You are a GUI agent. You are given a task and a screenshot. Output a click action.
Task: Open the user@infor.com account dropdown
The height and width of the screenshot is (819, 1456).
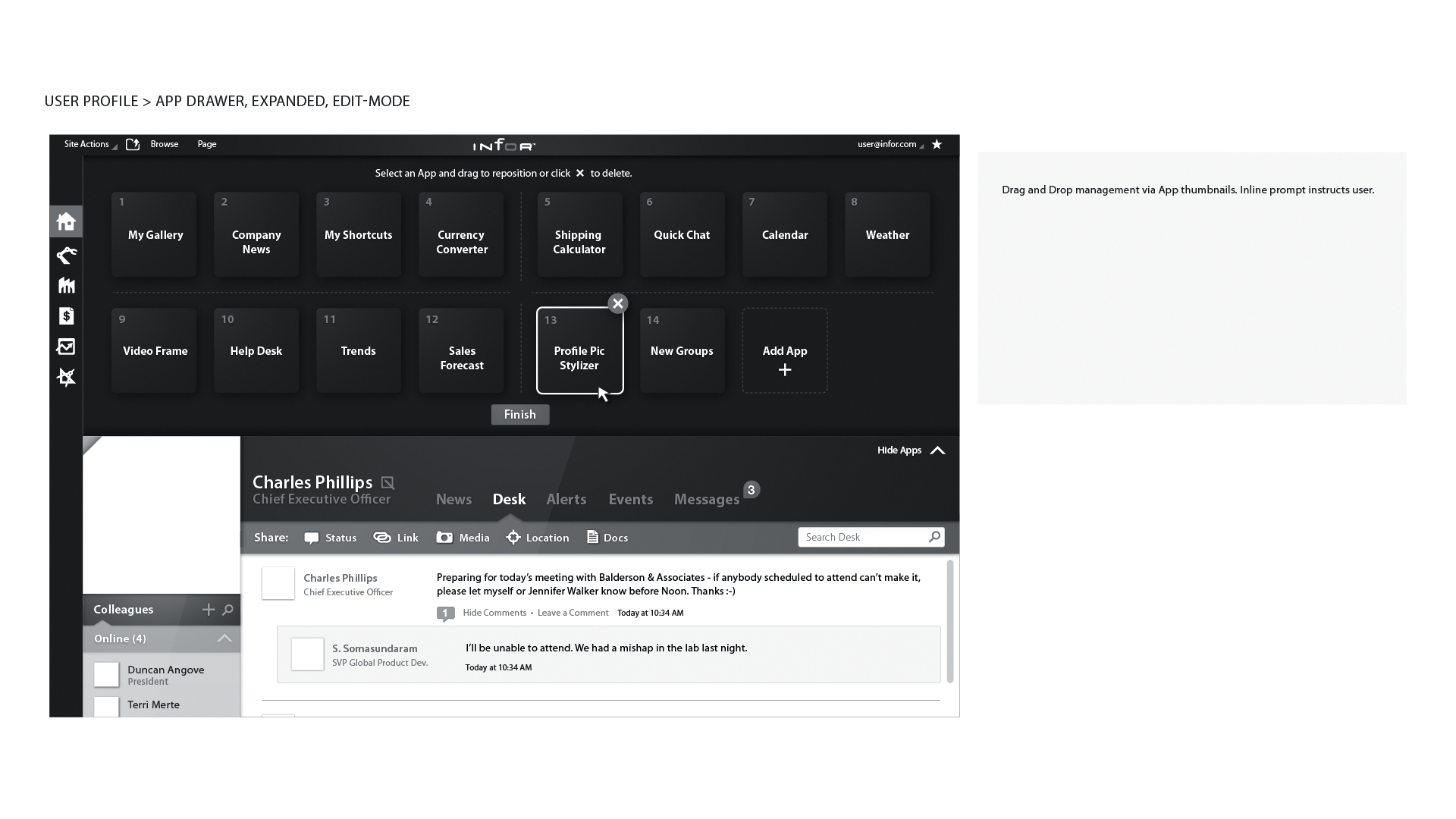click(x=890, y=144)
